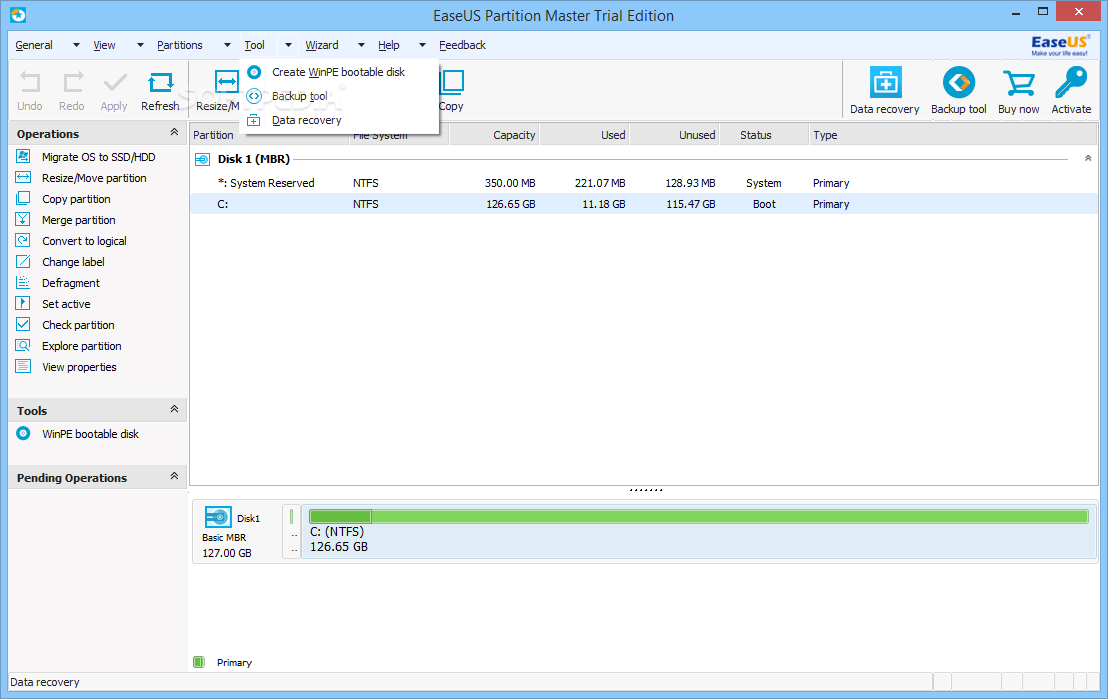Viewport: 1108px width, 699px height.
Task: Select the Resize/Move toolbar icon
Action: (227, 82)
